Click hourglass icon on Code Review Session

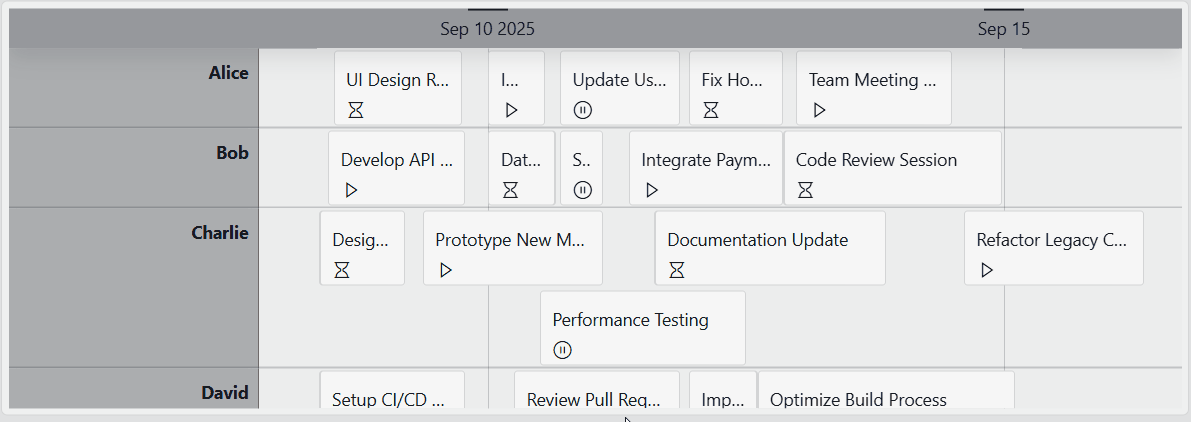click(805, 191)
